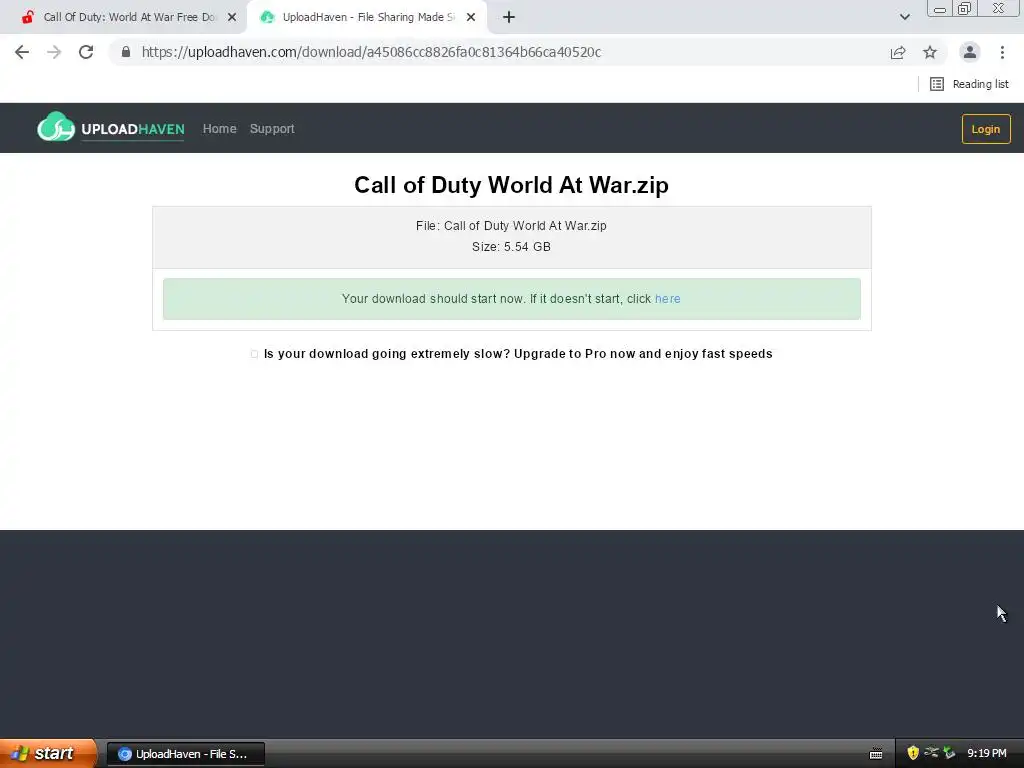Open the Home nav link

219,129
